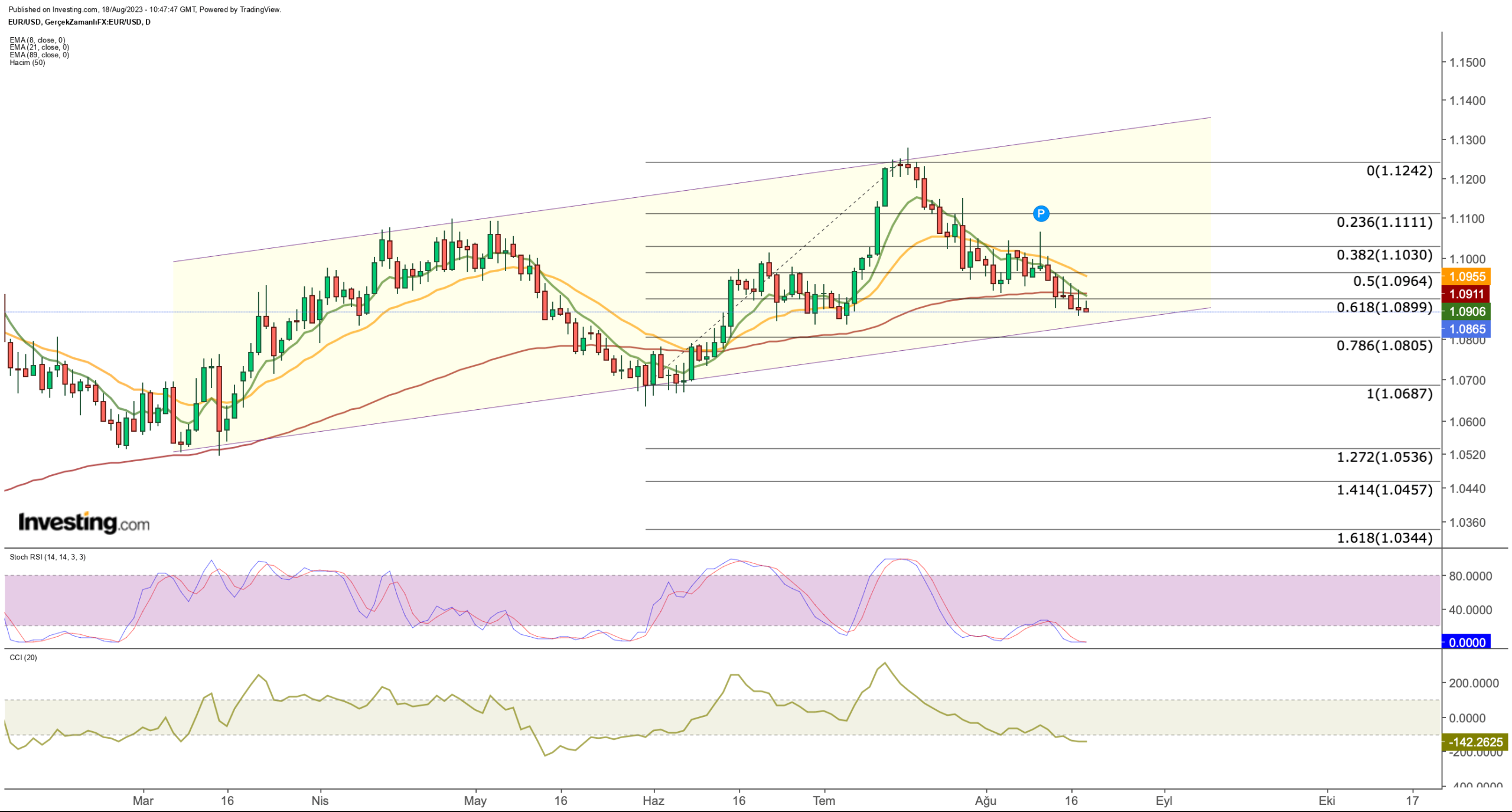1512x812 pixels.
Task: Click the Nis label on time axis
Action: click(320, 801)
